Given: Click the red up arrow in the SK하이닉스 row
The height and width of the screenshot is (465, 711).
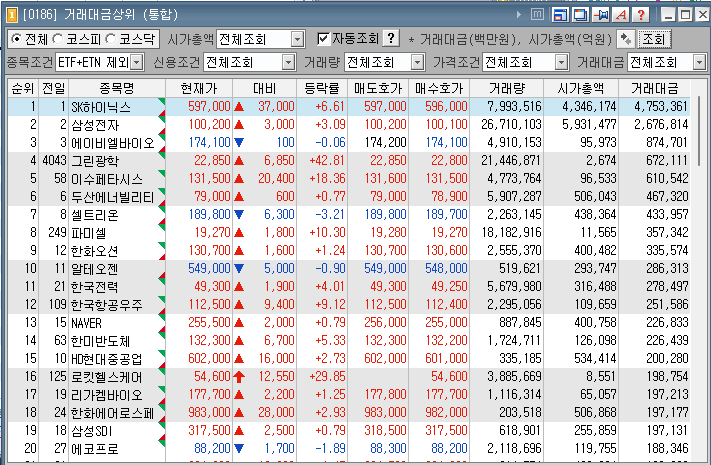Looking at the screenshot, I should [x=239, y=107].
